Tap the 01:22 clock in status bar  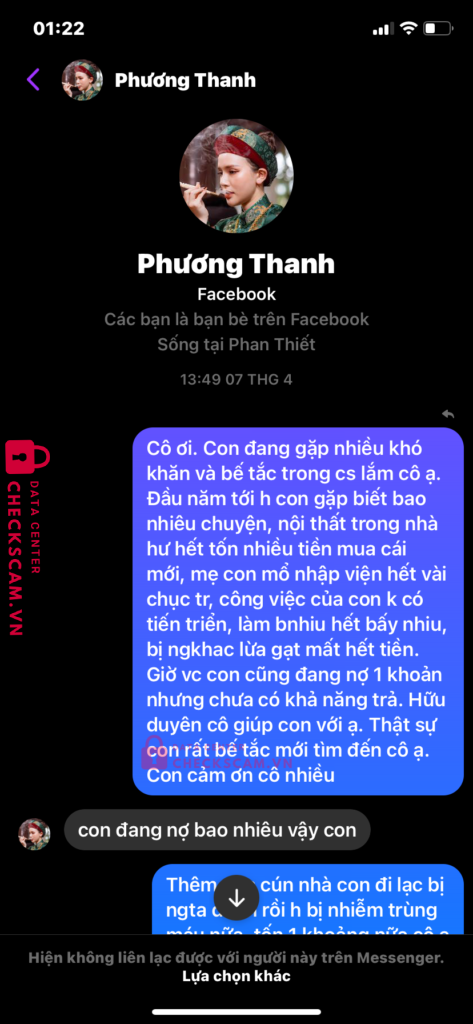click(59, 29)
